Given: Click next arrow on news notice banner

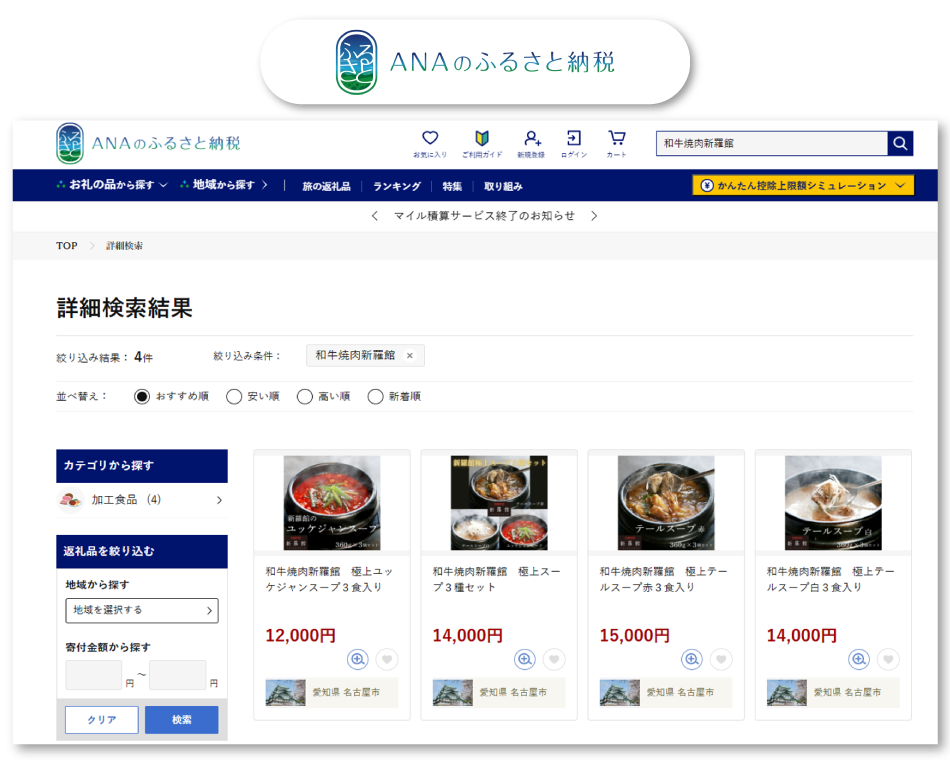Looking at the screenshot, I should point(594,216).
